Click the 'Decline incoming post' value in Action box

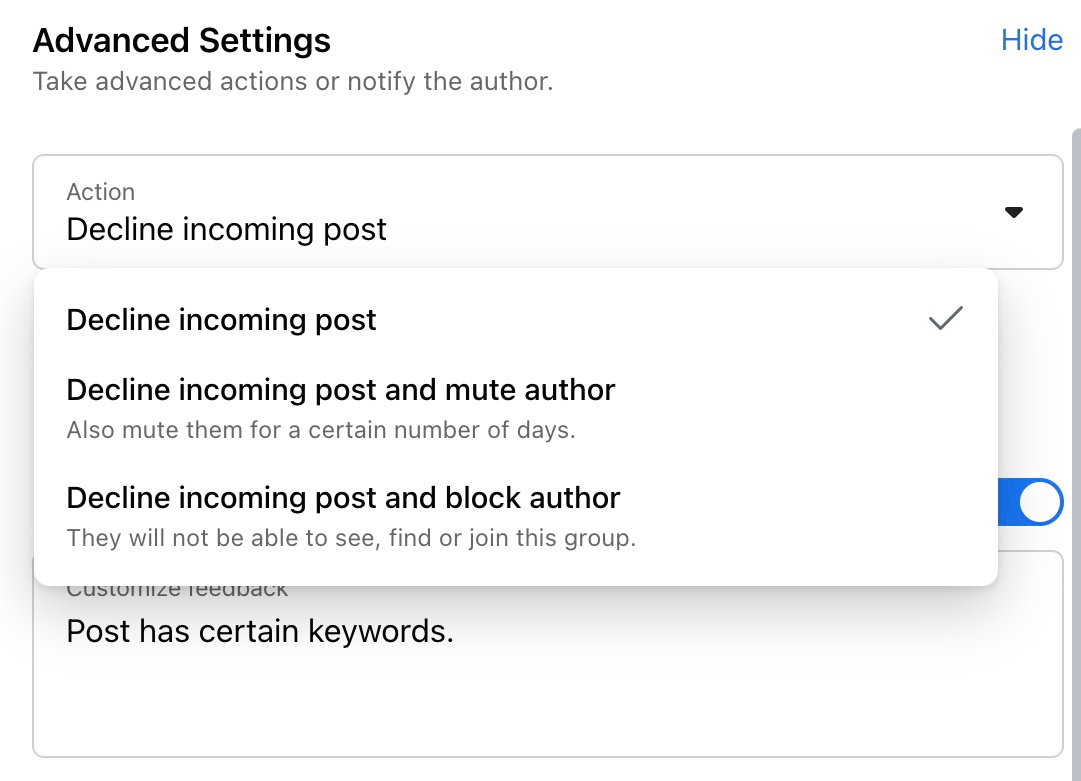point(226,230)
